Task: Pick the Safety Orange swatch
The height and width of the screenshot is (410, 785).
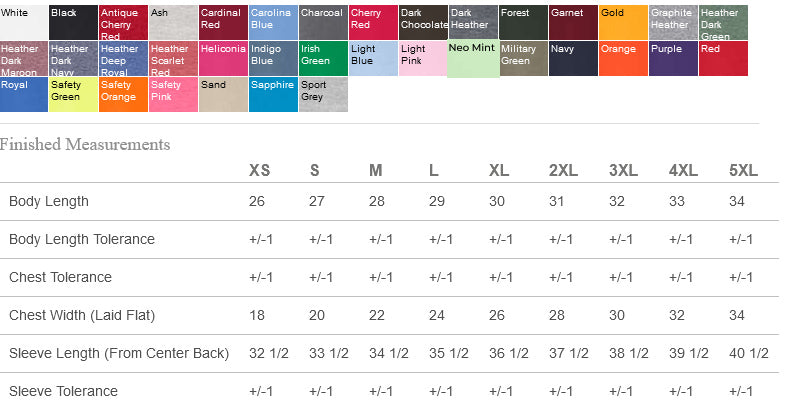Action: (x=123, y=95)
